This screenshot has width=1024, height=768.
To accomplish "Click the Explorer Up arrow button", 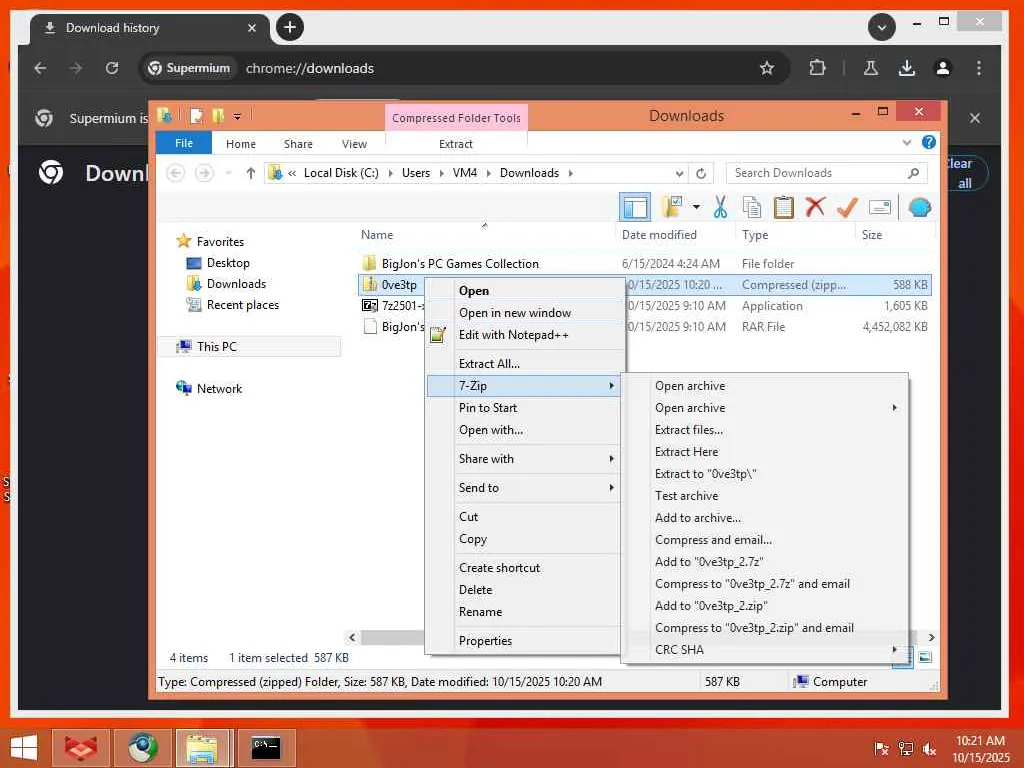I will click(251, 173).
